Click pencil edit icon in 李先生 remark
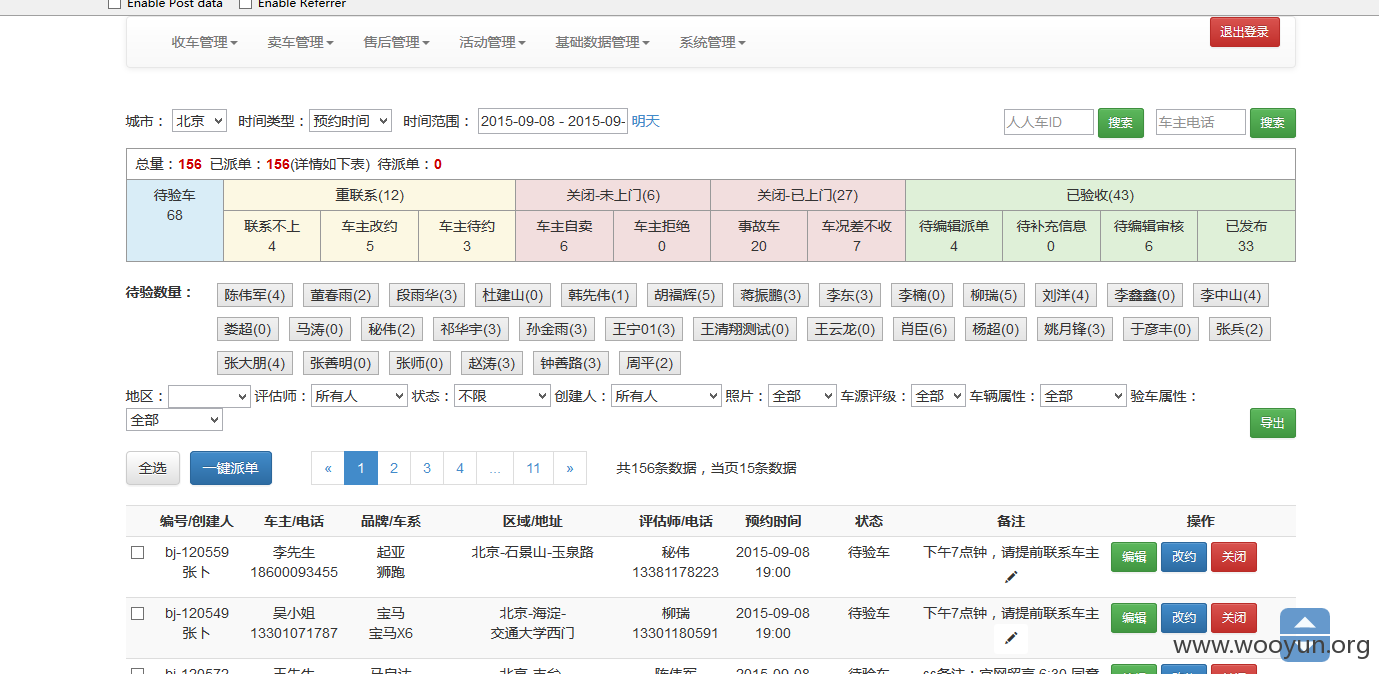The width and height of the screenshot is (1379, 674). coord(1011,577)
